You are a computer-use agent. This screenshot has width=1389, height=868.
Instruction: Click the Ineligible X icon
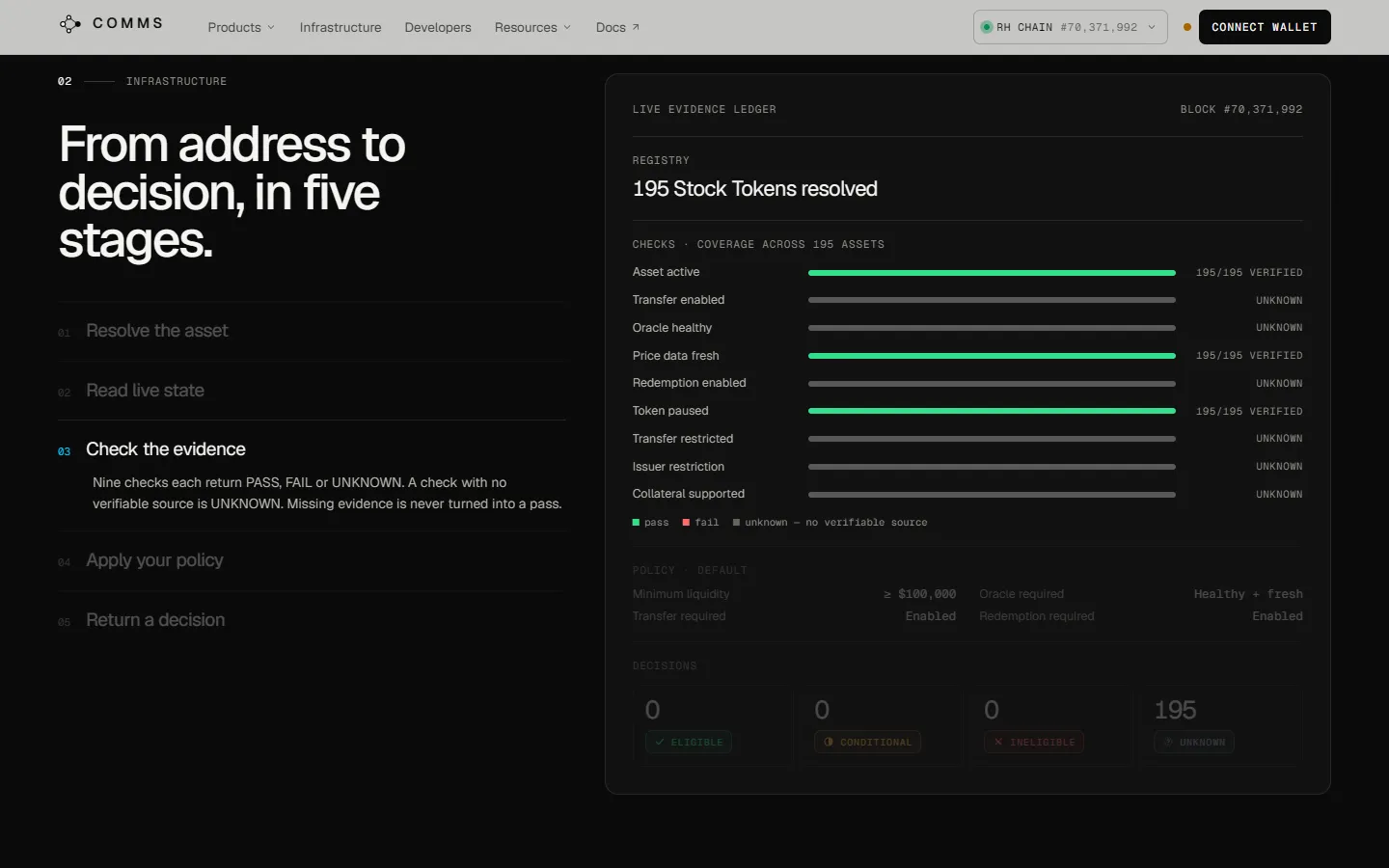[998, 742]
